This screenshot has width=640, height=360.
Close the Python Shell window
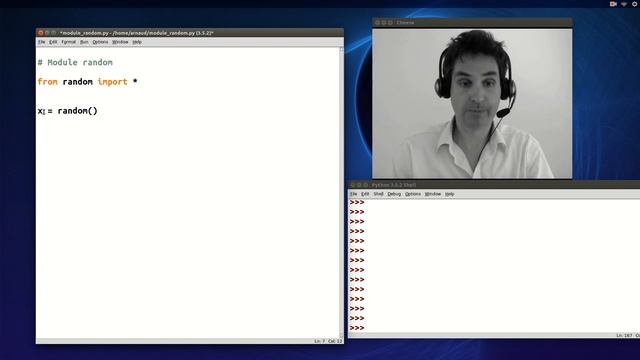(353, 185)
